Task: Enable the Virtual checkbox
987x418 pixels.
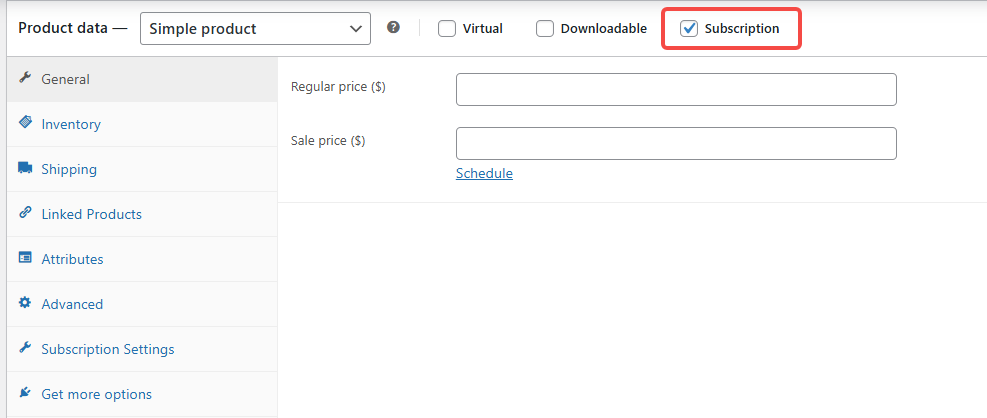Action: 447,29
